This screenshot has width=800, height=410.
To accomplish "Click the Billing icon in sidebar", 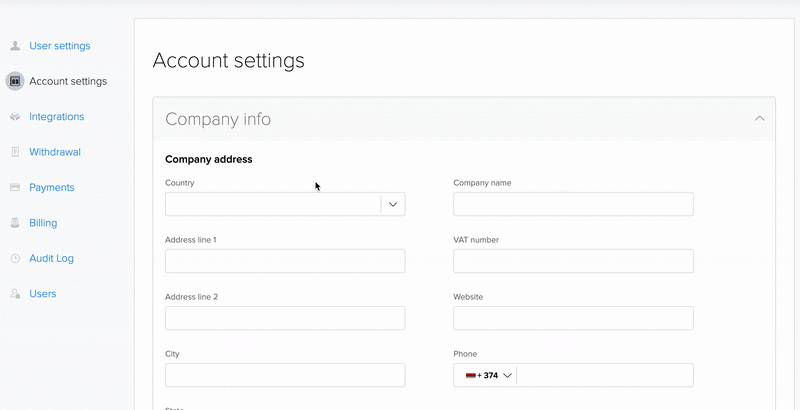I will click(x=15, y=223).
